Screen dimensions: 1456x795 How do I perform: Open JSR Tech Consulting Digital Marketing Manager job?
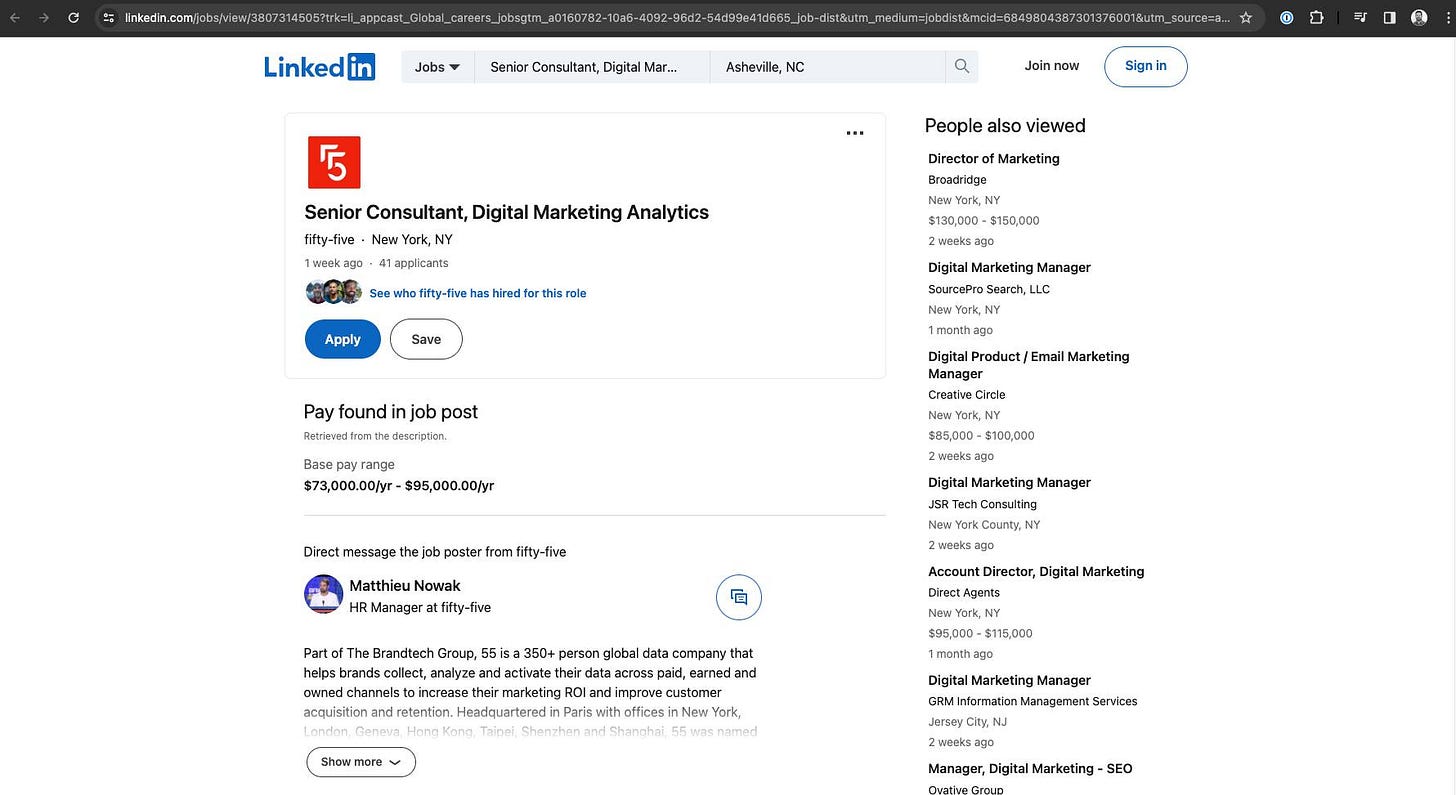click(x=1009, y=482)
